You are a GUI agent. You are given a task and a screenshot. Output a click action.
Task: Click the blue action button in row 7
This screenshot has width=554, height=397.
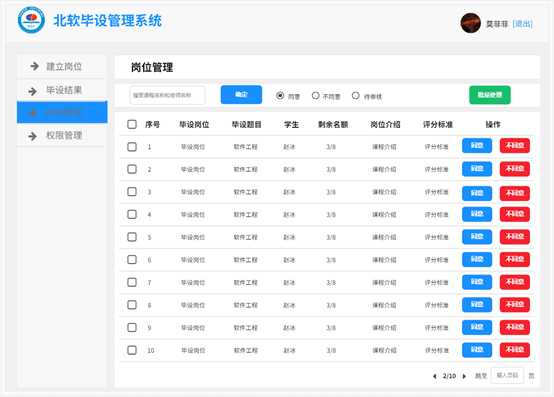[x=477, y=282]
